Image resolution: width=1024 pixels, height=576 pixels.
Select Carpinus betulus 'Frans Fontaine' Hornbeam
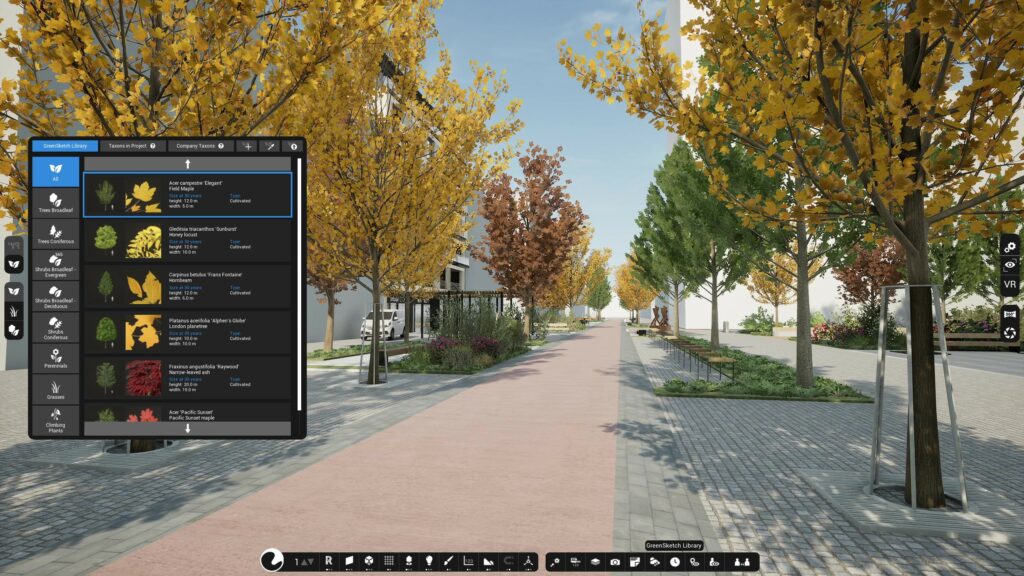187,287
